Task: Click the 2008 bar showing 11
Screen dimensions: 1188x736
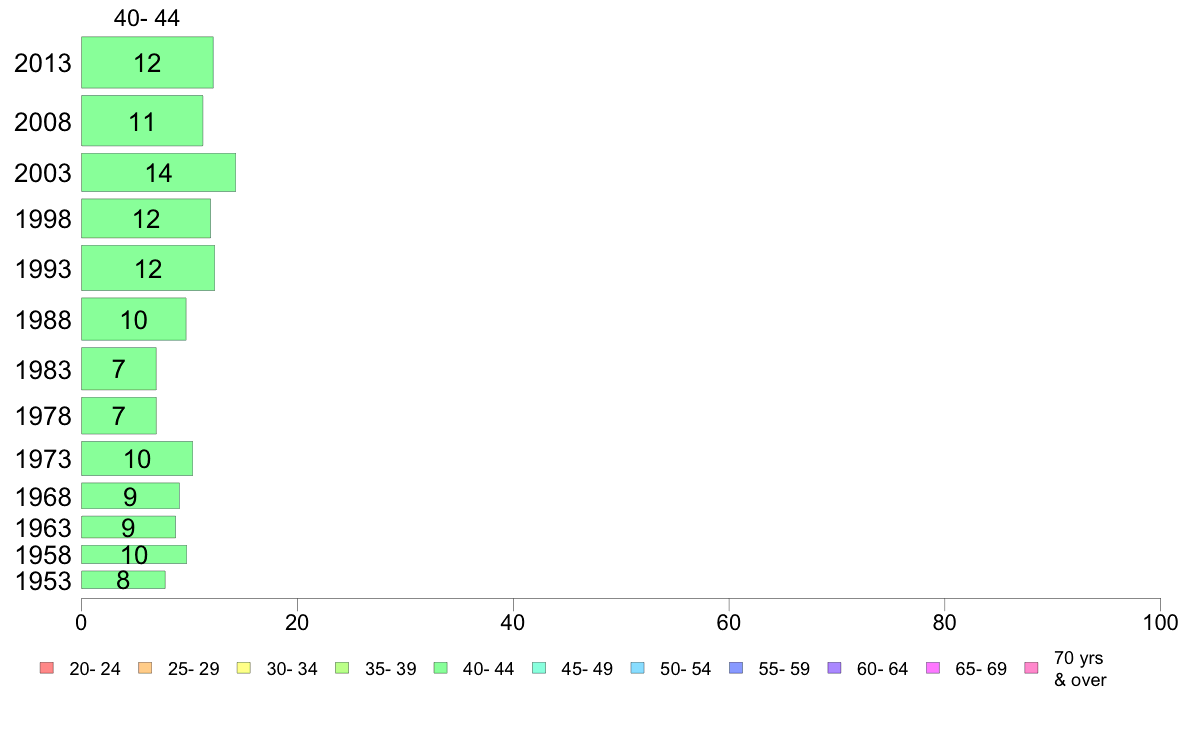Action: click(142, 121)
